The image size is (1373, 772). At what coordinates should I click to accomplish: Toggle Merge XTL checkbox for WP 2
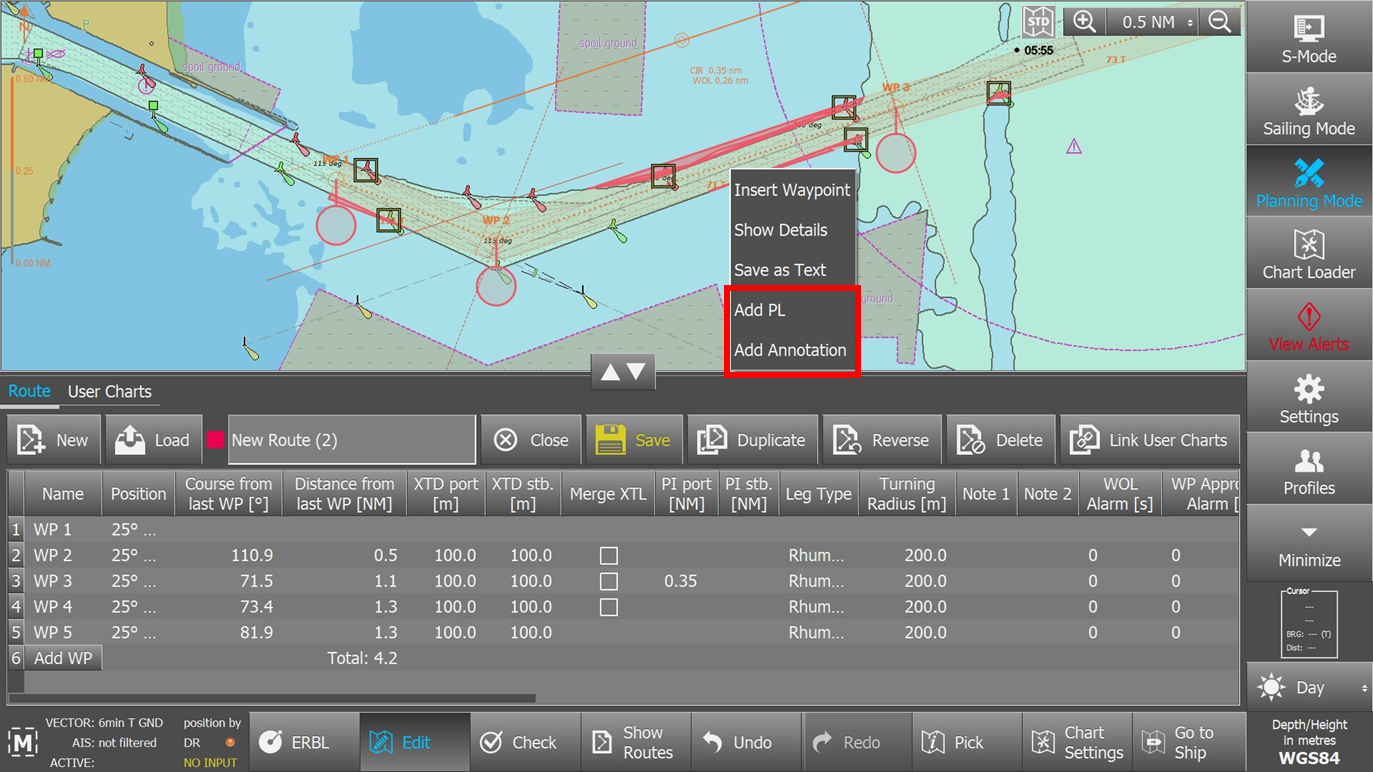(x=608, y=555)
